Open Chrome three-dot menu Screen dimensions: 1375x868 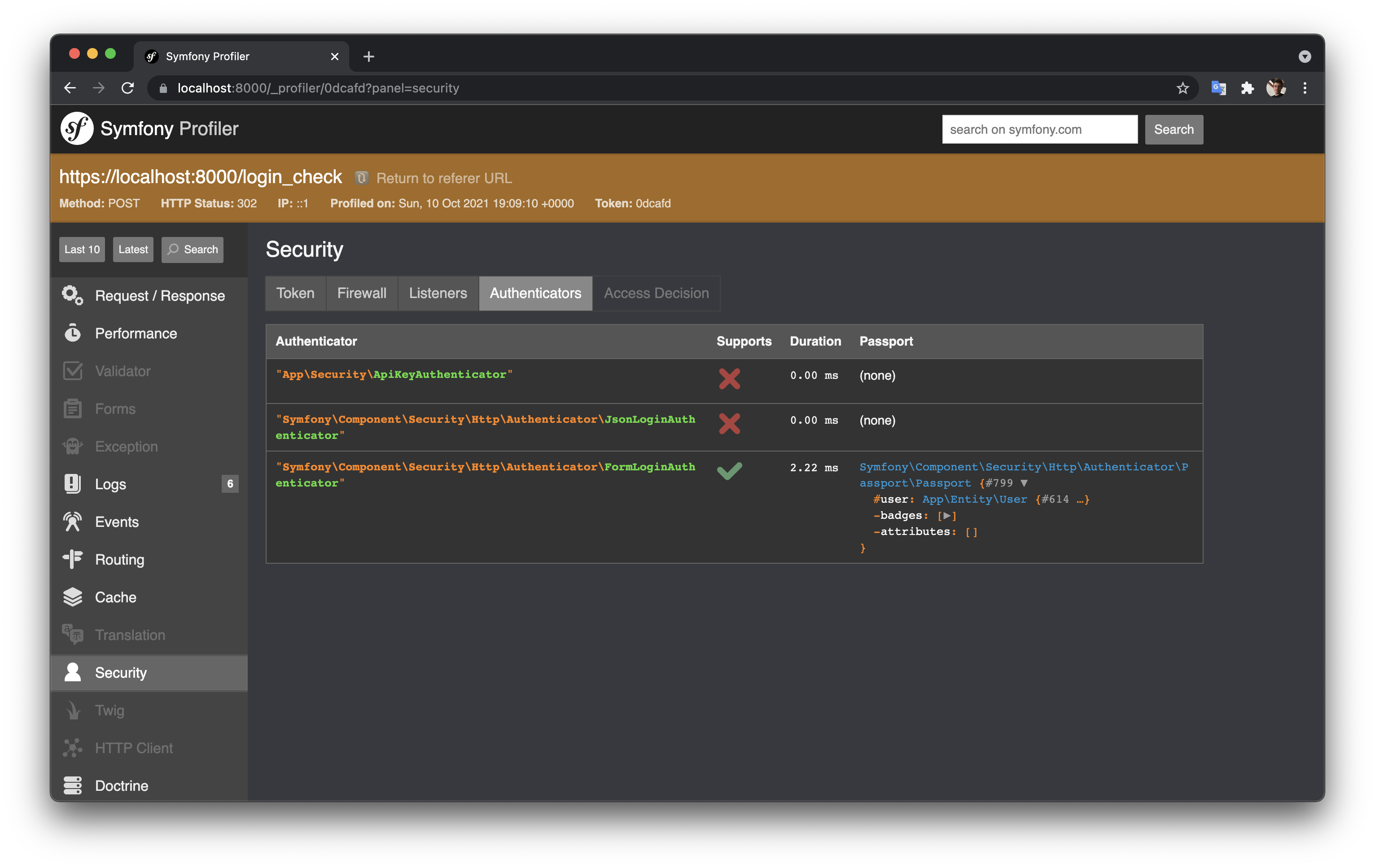(x=1305, y=88)
